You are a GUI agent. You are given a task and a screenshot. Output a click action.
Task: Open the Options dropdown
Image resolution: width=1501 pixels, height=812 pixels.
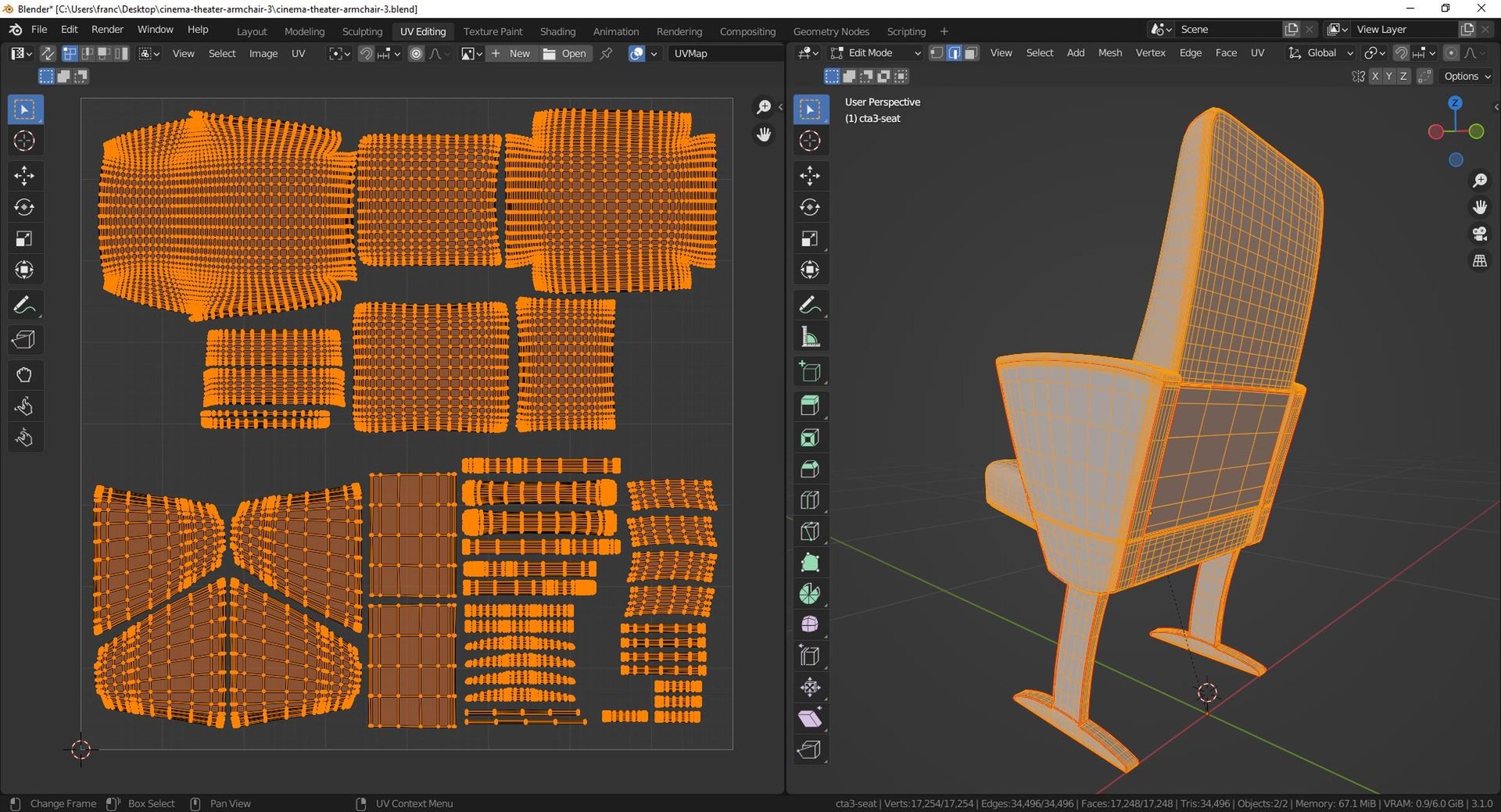pos(1467,76)
